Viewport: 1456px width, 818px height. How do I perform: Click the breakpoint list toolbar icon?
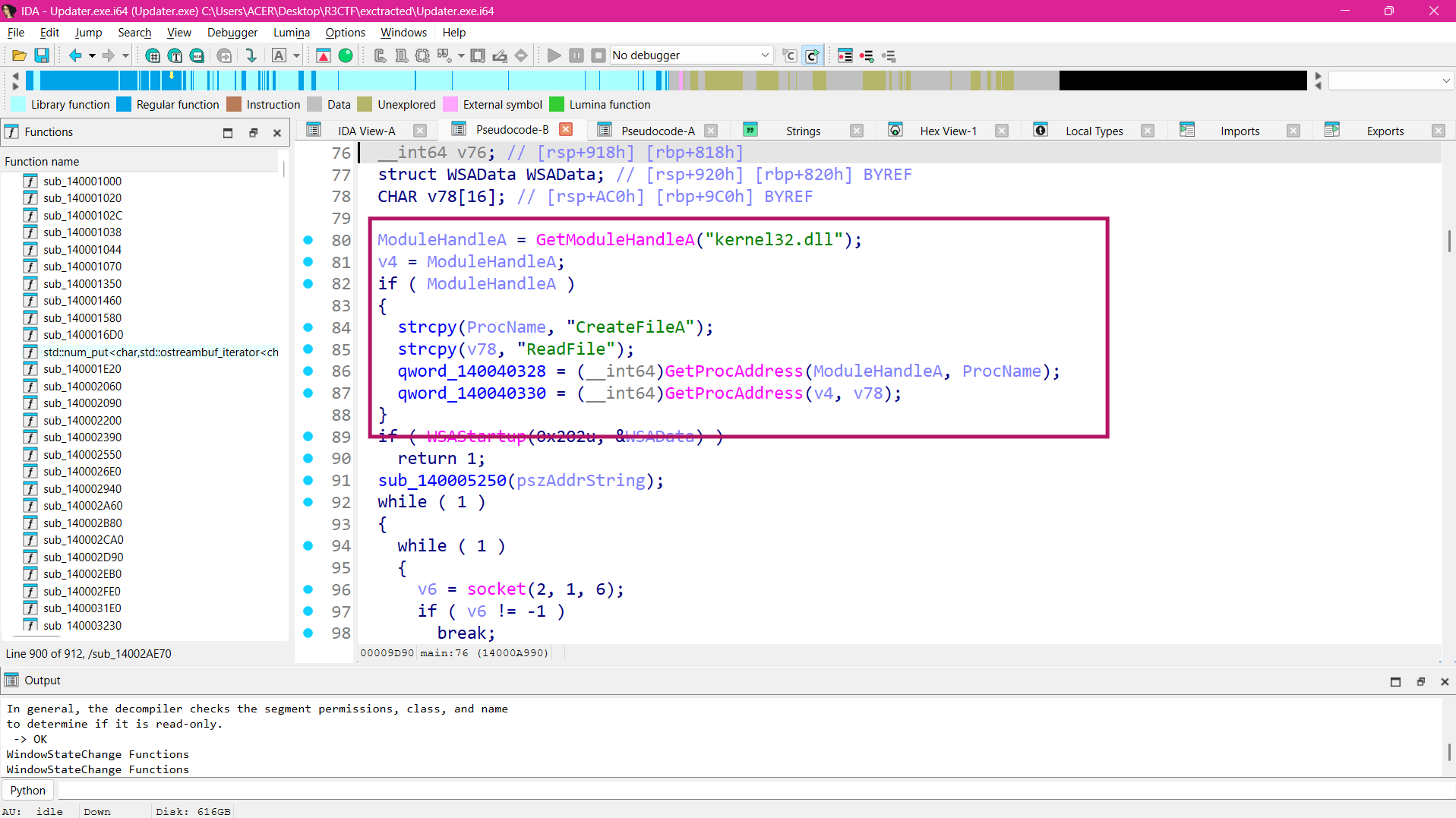(x=845, y=55)
